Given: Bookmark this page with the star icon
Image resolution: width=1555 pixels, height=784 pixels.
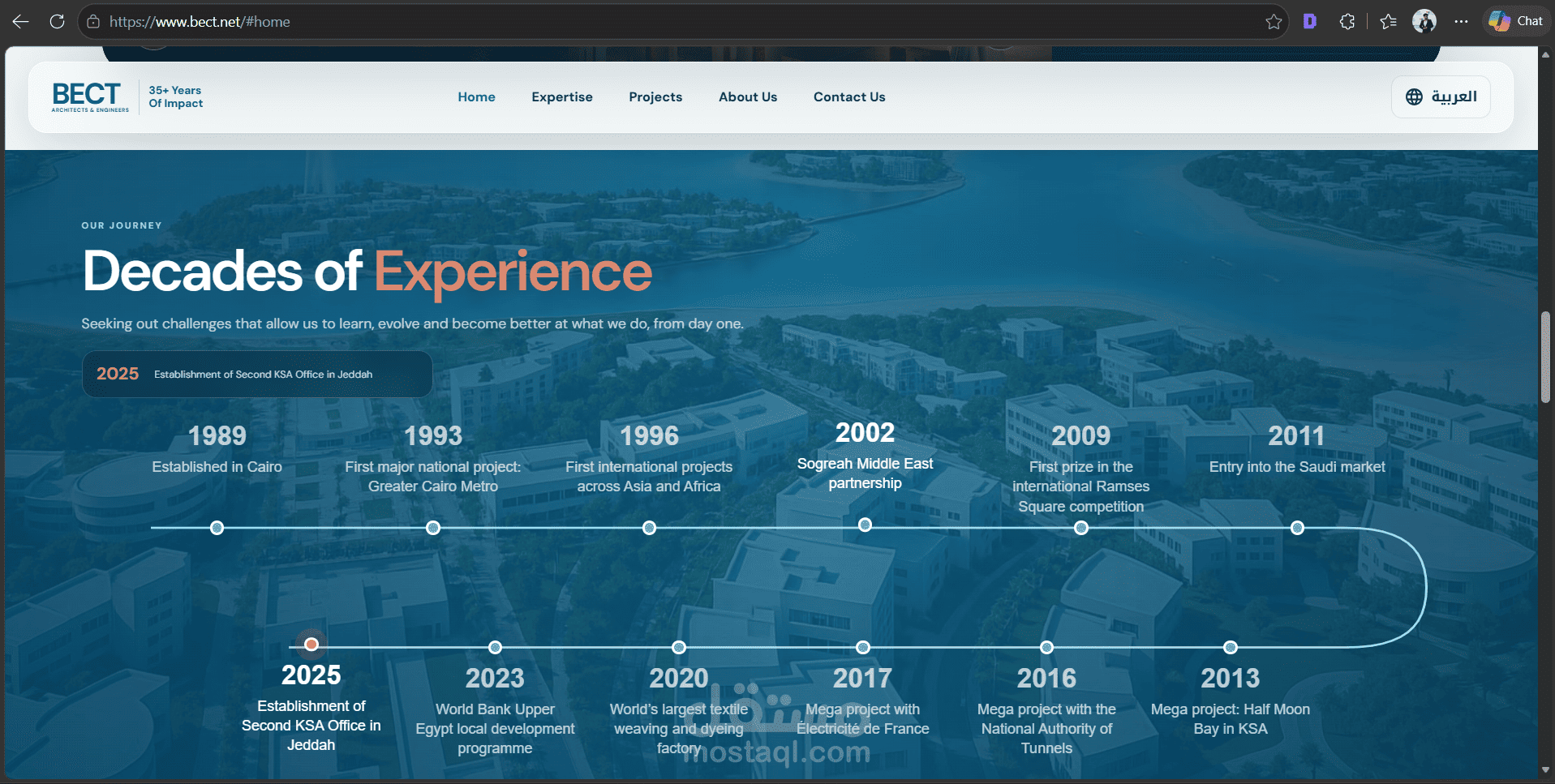Looking at the screenshot, I should [x=1274, y=22].
